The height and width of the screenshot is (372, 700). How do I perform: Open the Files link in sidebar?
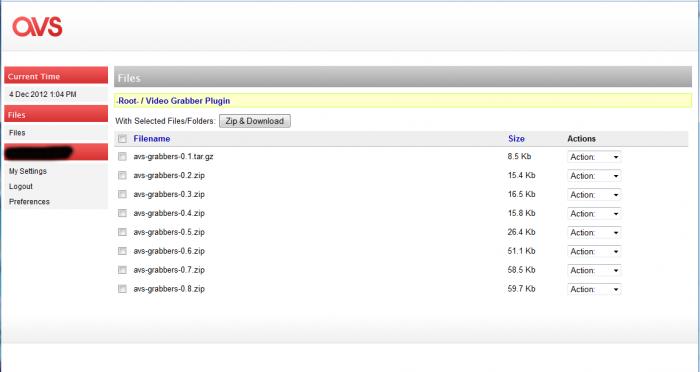coord(17,133)
